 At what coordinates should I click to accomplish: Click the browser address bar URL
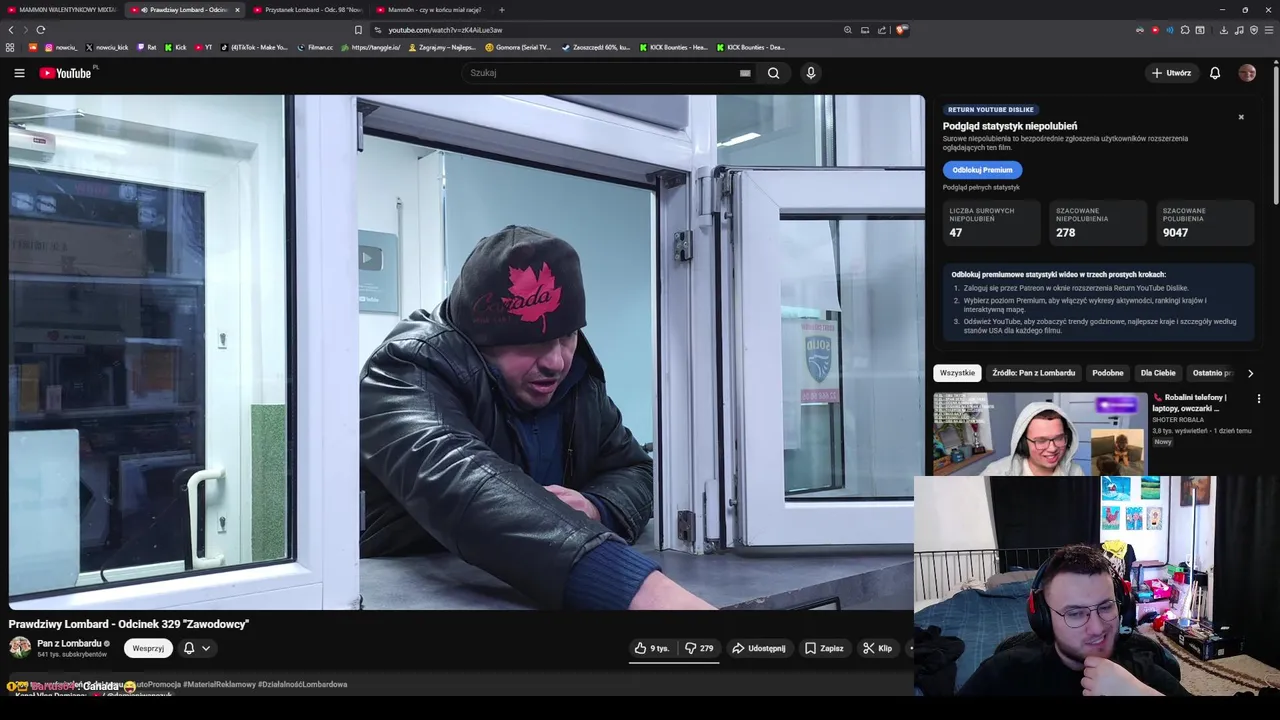[445, 30]
